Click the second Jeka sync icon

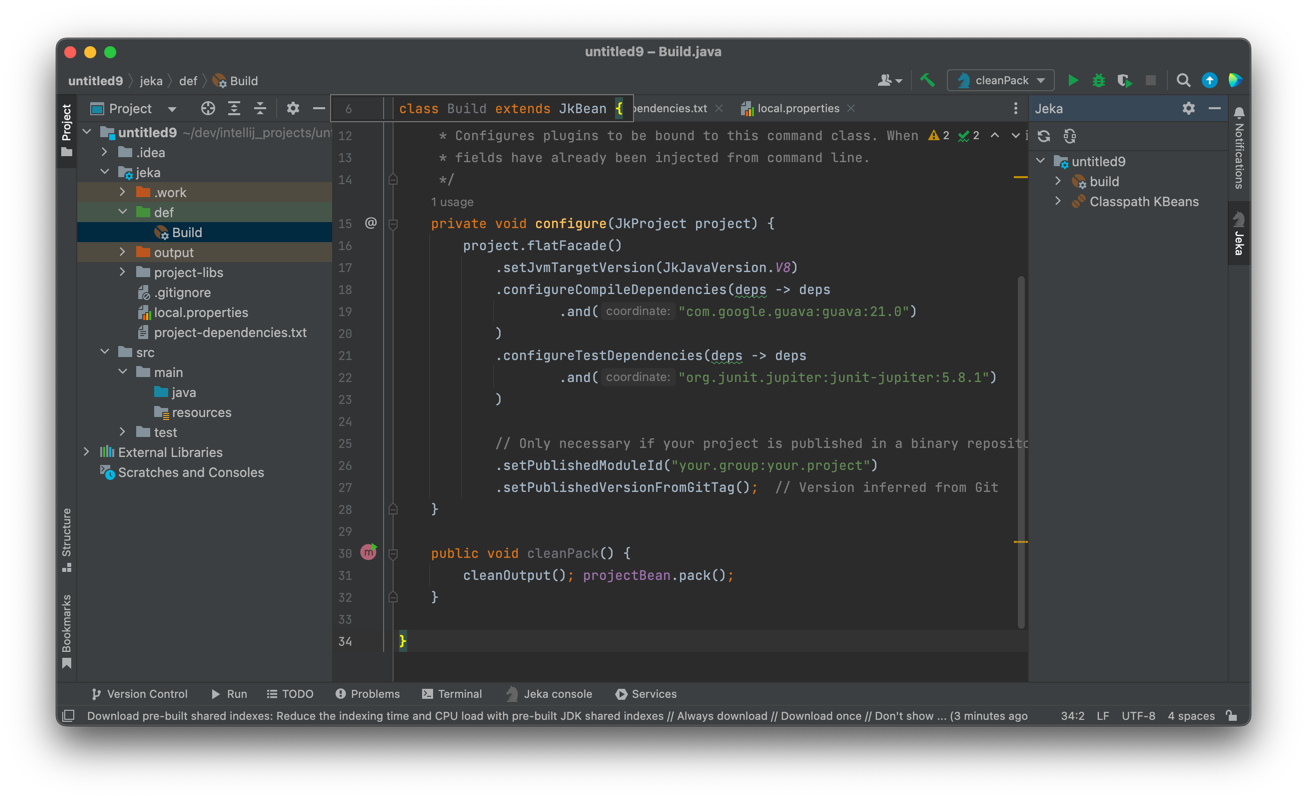pos(1070,136)
